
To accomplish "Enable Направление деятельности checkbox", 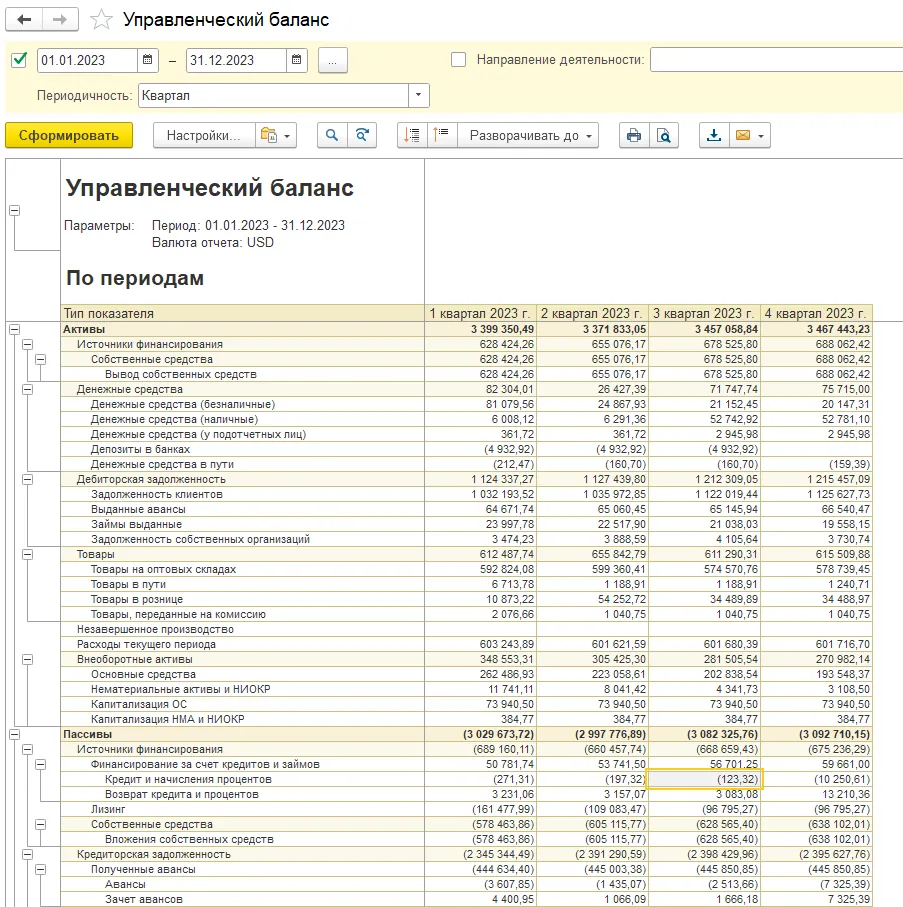I will tap(459, 60).
